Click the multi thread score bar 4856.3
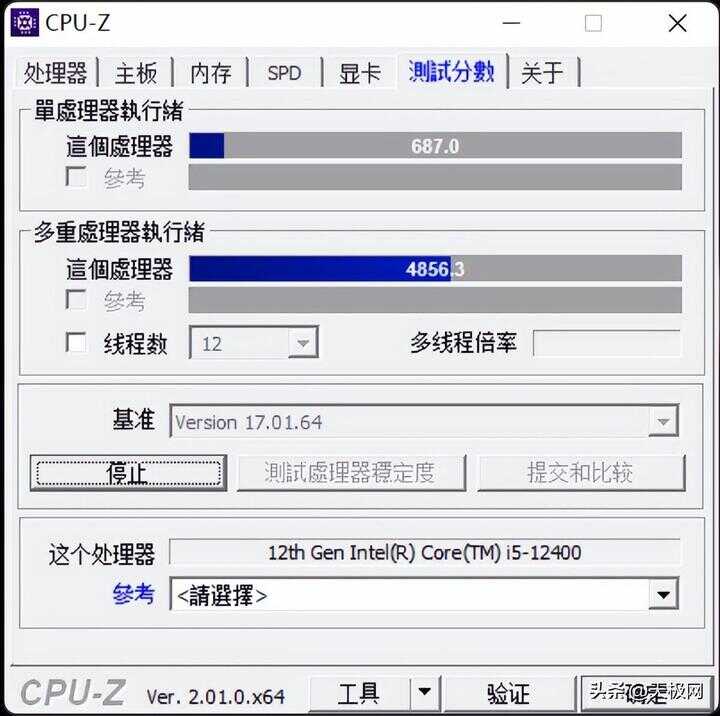This screenshot has width=720, height=716. [435, 269]
